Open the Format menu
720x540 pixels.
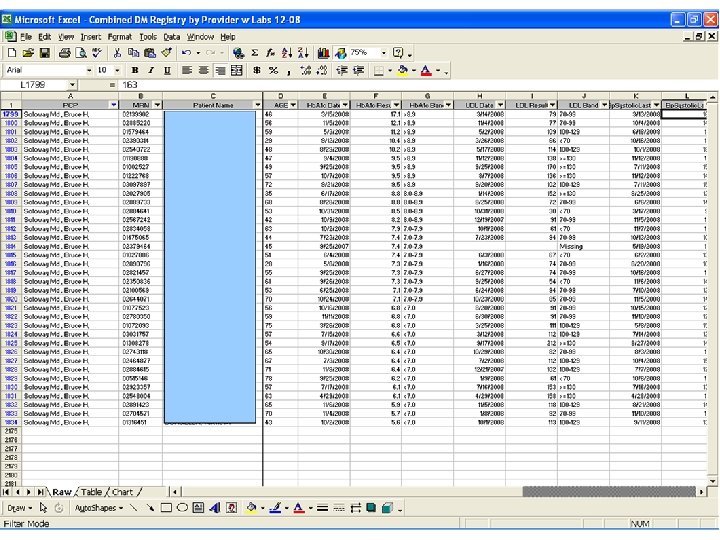pos(119,37)
